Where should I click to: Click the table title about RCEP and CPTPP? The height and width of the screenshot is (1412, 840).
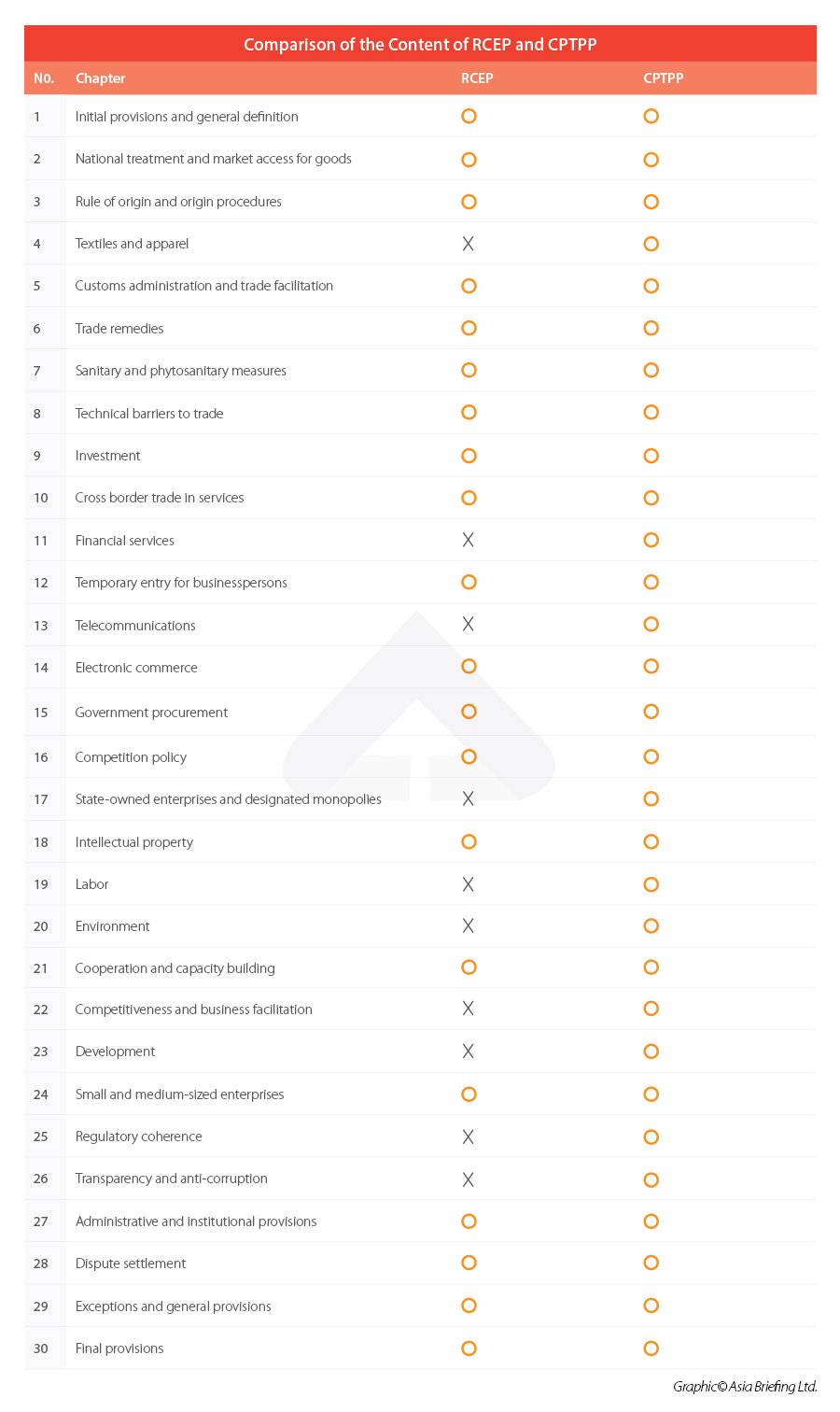pos(420,44)
